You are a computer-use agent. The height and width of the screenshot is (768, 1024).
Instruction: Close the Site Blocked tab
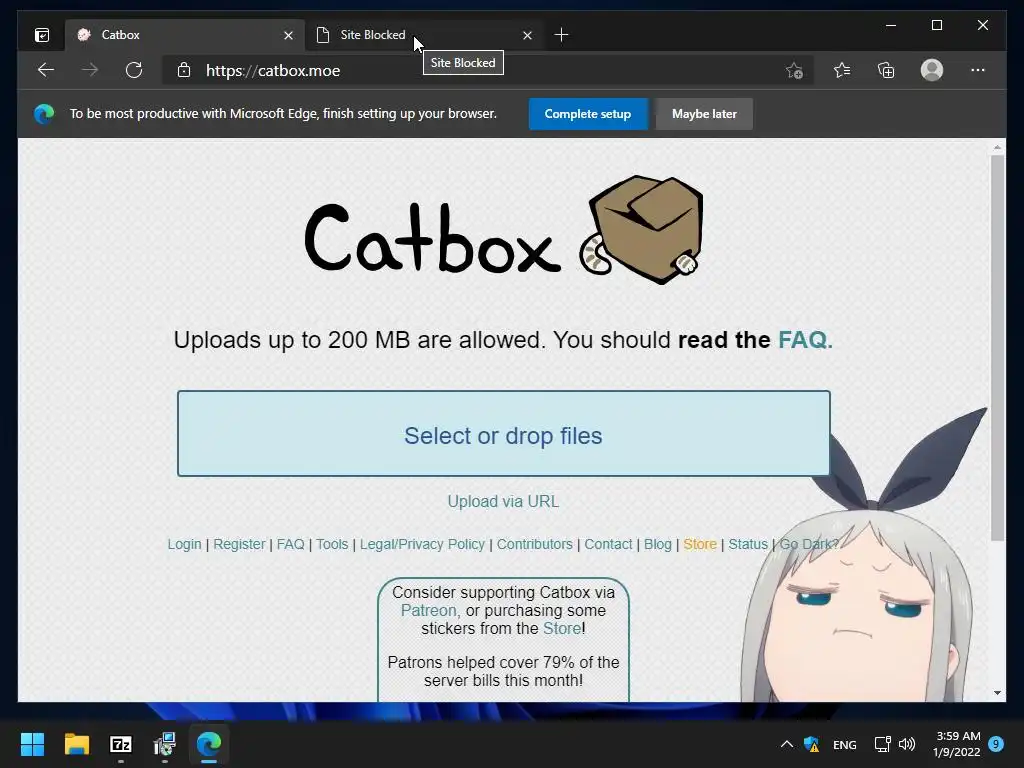pyautogui.click(x=528, y=35)
